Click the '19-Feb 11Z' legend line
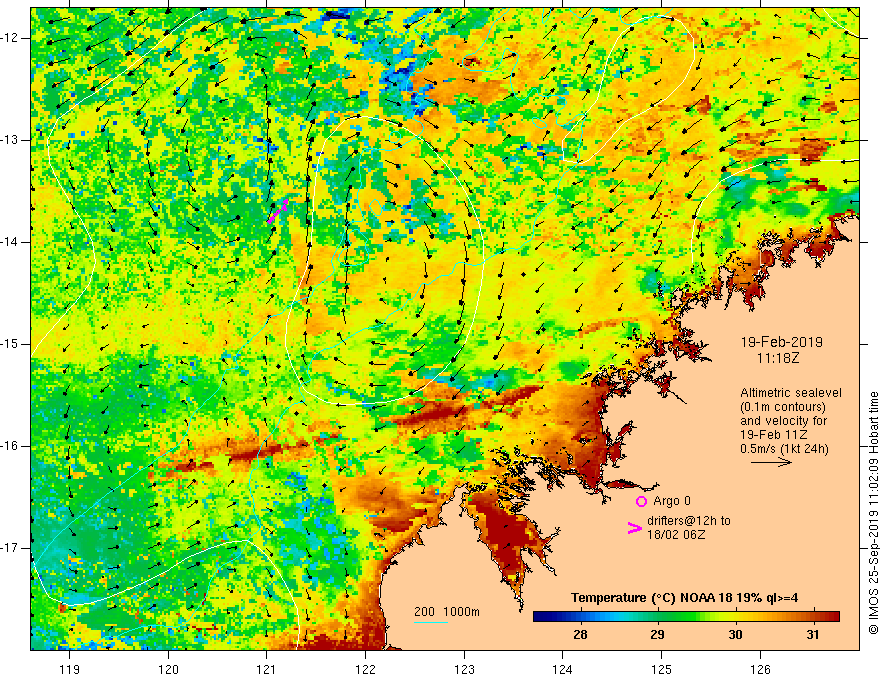This screenshot has width=880, height=680. tap(774, 435)
